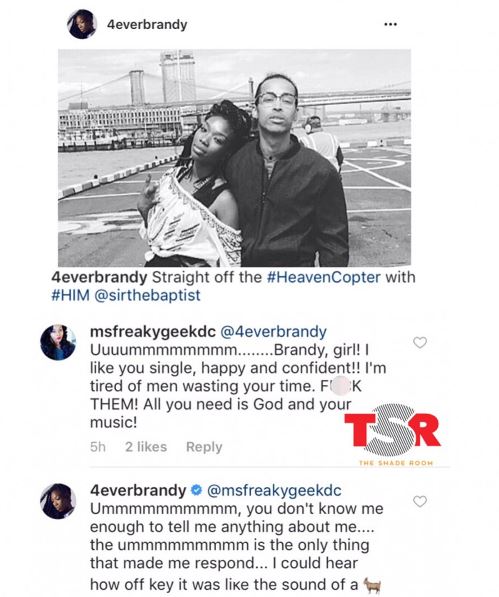This screenshot has height=597, width=499.
Task: Follow the @4everbrandy mention in the comment
Action: click(x=273, y=332)
